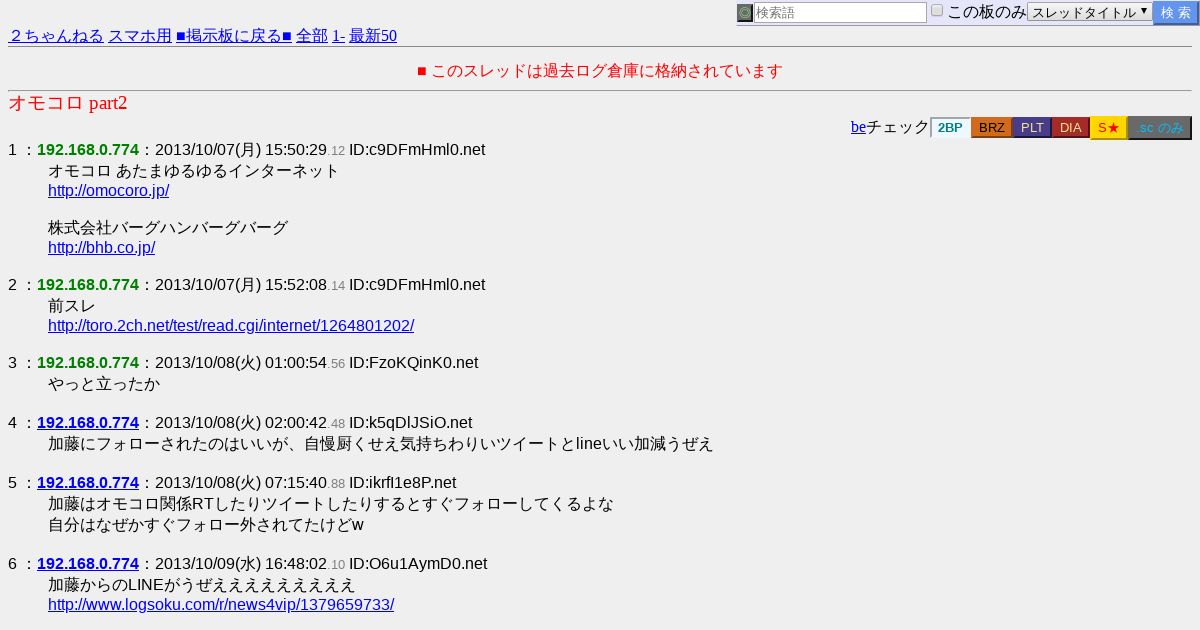This screenshot has height=630, width=1200.
Task: Click ID:c9DFmHml0.net in post 1
Action: 417,149
